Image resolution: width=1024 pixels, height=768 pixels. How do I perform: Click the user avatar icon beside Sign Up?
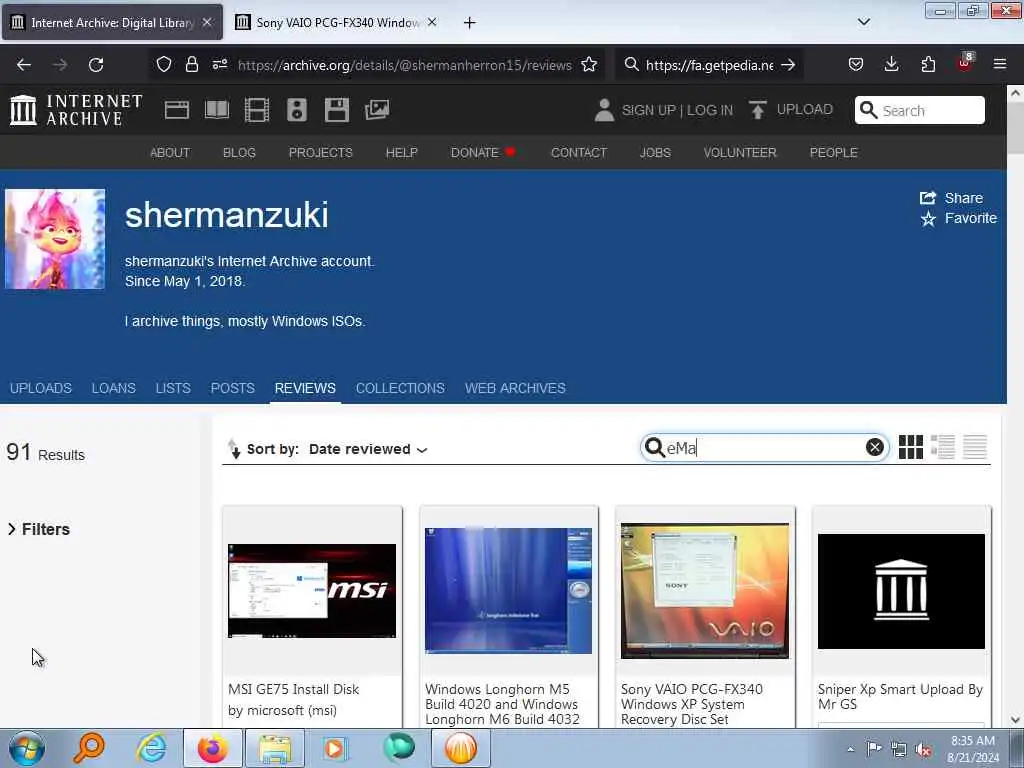click(604, 110)
